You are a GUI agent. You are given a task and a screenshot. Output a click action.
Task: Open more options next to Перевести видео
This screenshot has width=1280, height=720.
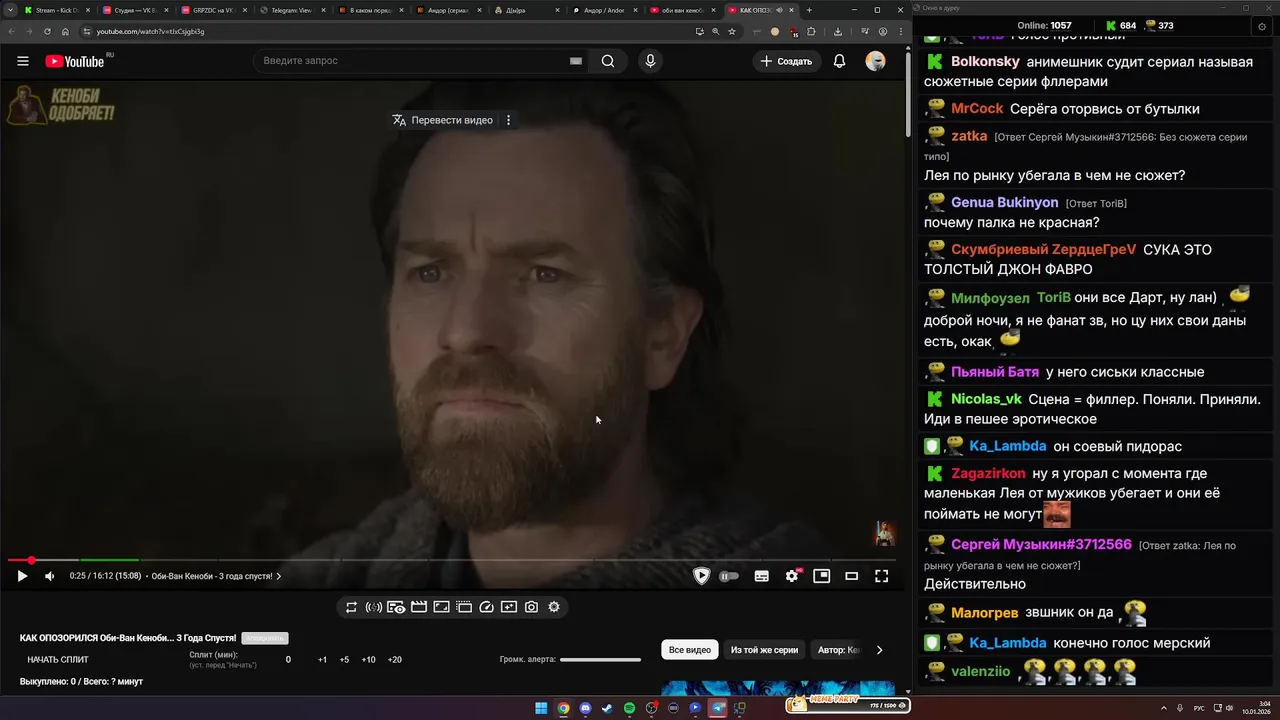coord(508,120)
